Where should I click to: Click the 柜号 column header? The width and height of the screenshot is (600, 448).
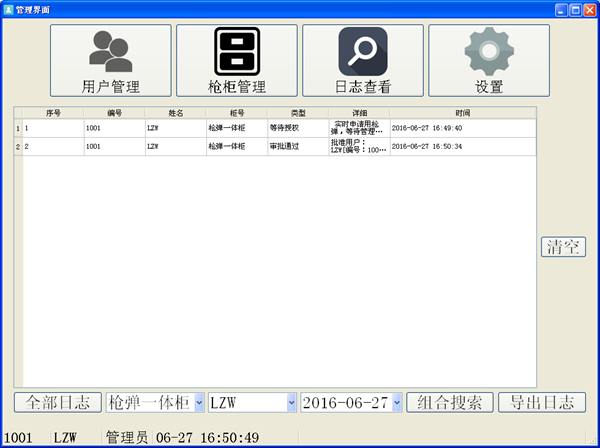coord(236,113)
